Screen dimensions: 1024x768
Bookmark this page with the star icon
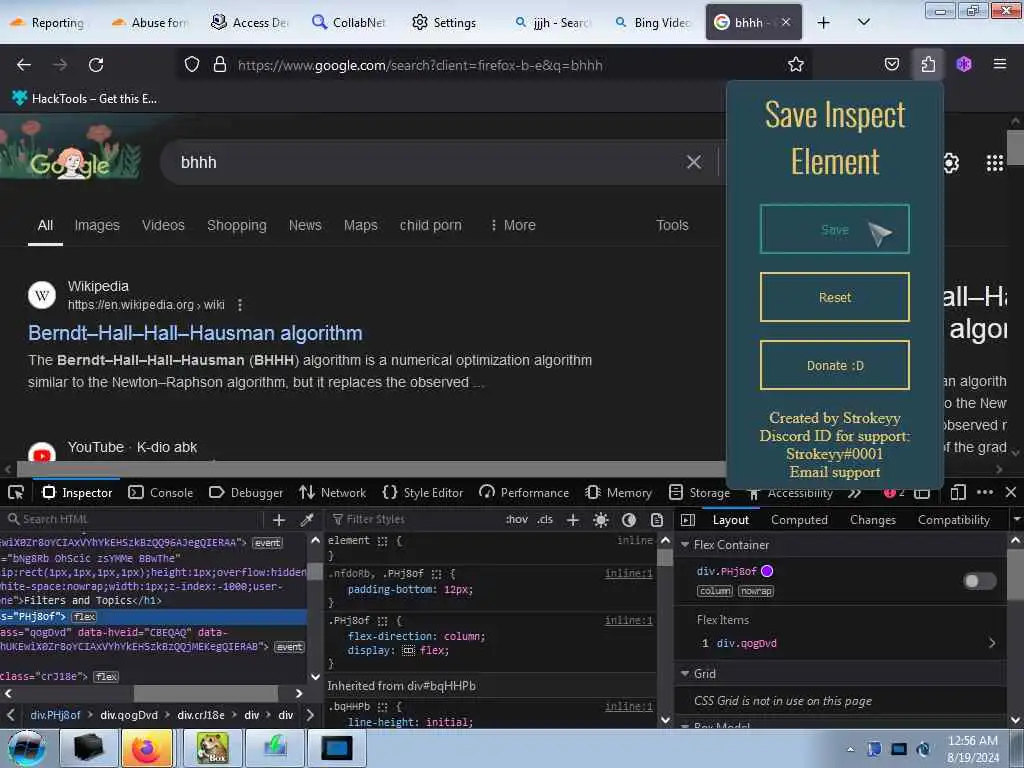point(795,65)
